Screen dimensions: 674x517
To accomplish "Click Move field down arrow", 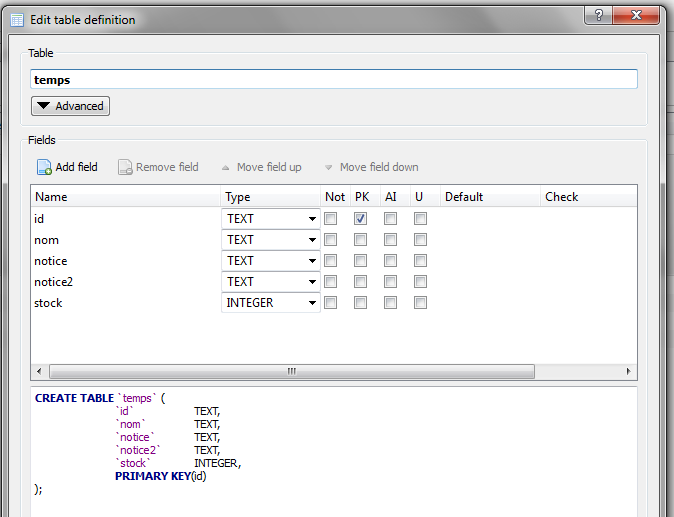I will 328,168.
